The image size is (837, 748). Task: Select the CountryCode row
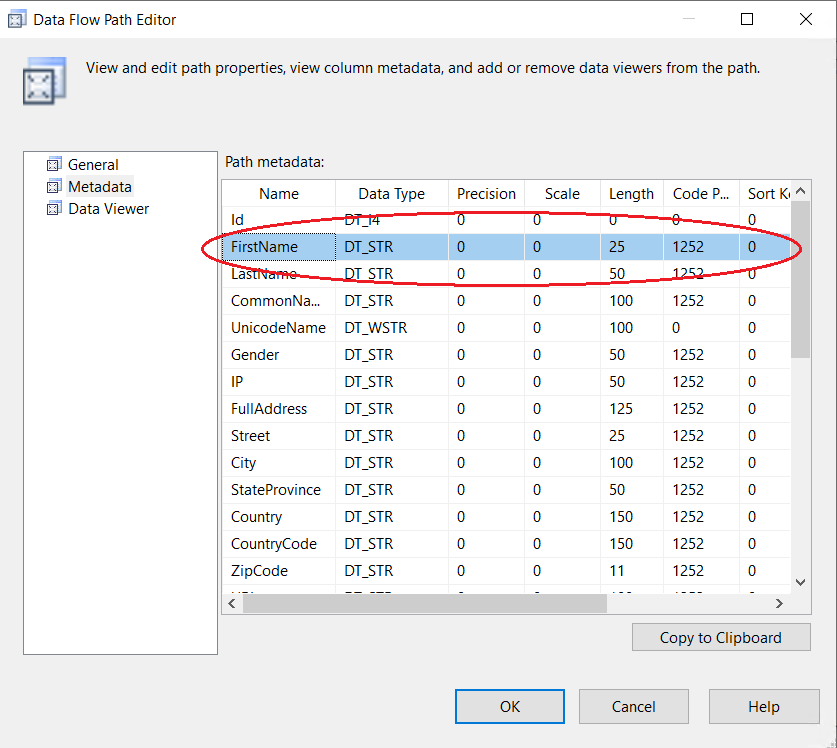(273, 544)
